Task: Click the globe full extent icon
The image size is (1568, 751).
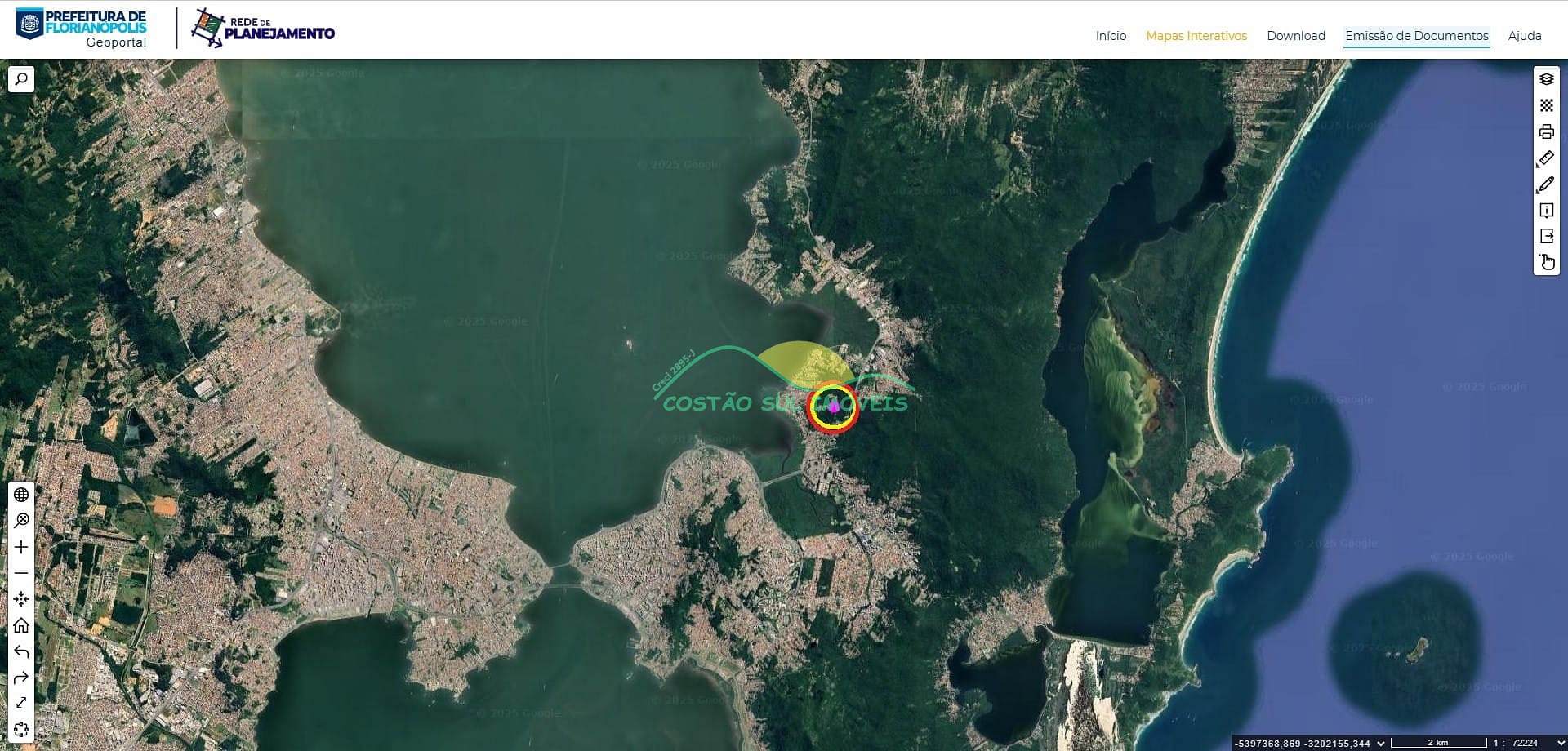Action: (21, 495)
